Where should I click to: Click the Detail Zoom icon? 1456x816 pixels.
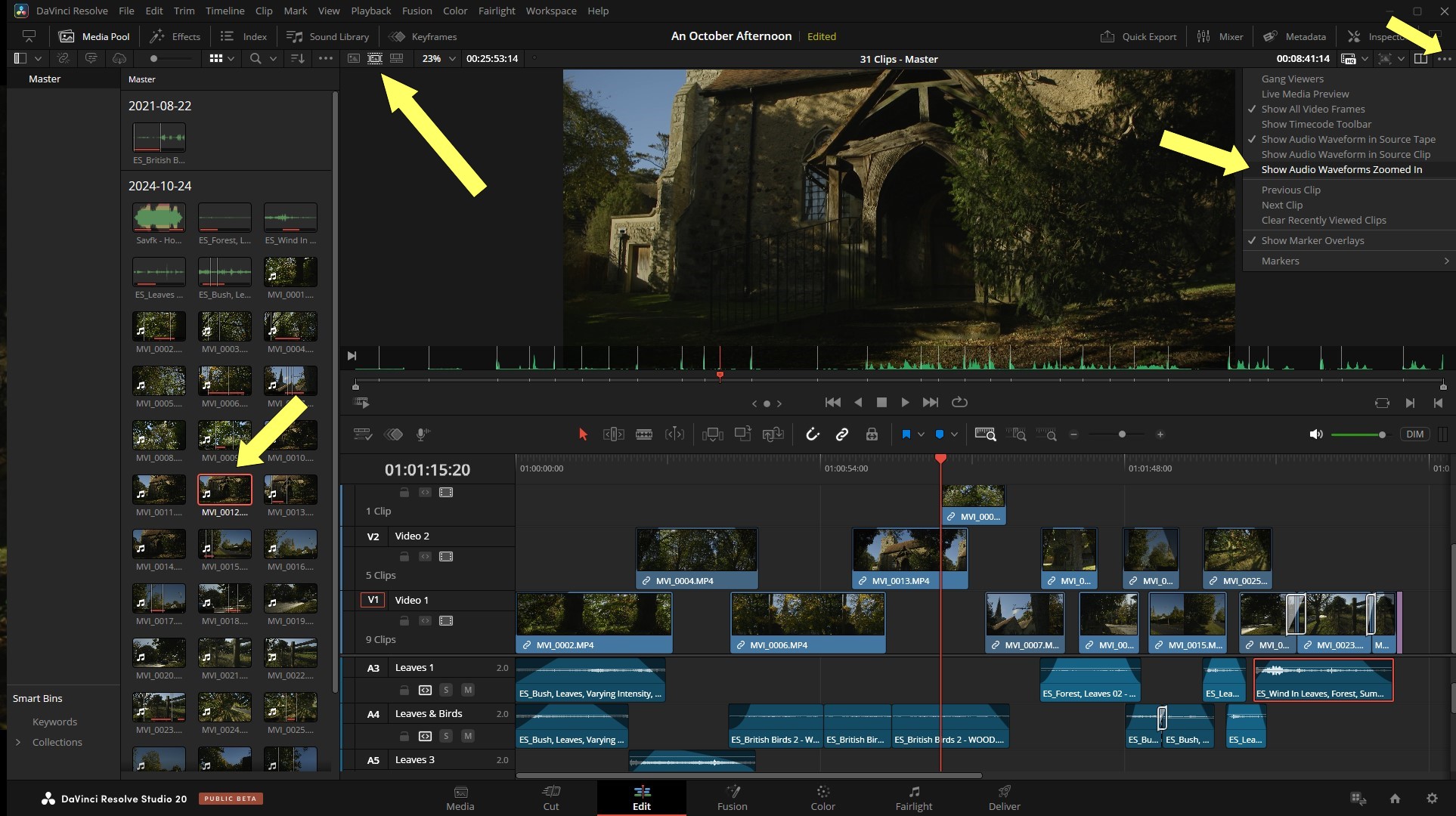pyautogui.click(x=1017, y=434)
